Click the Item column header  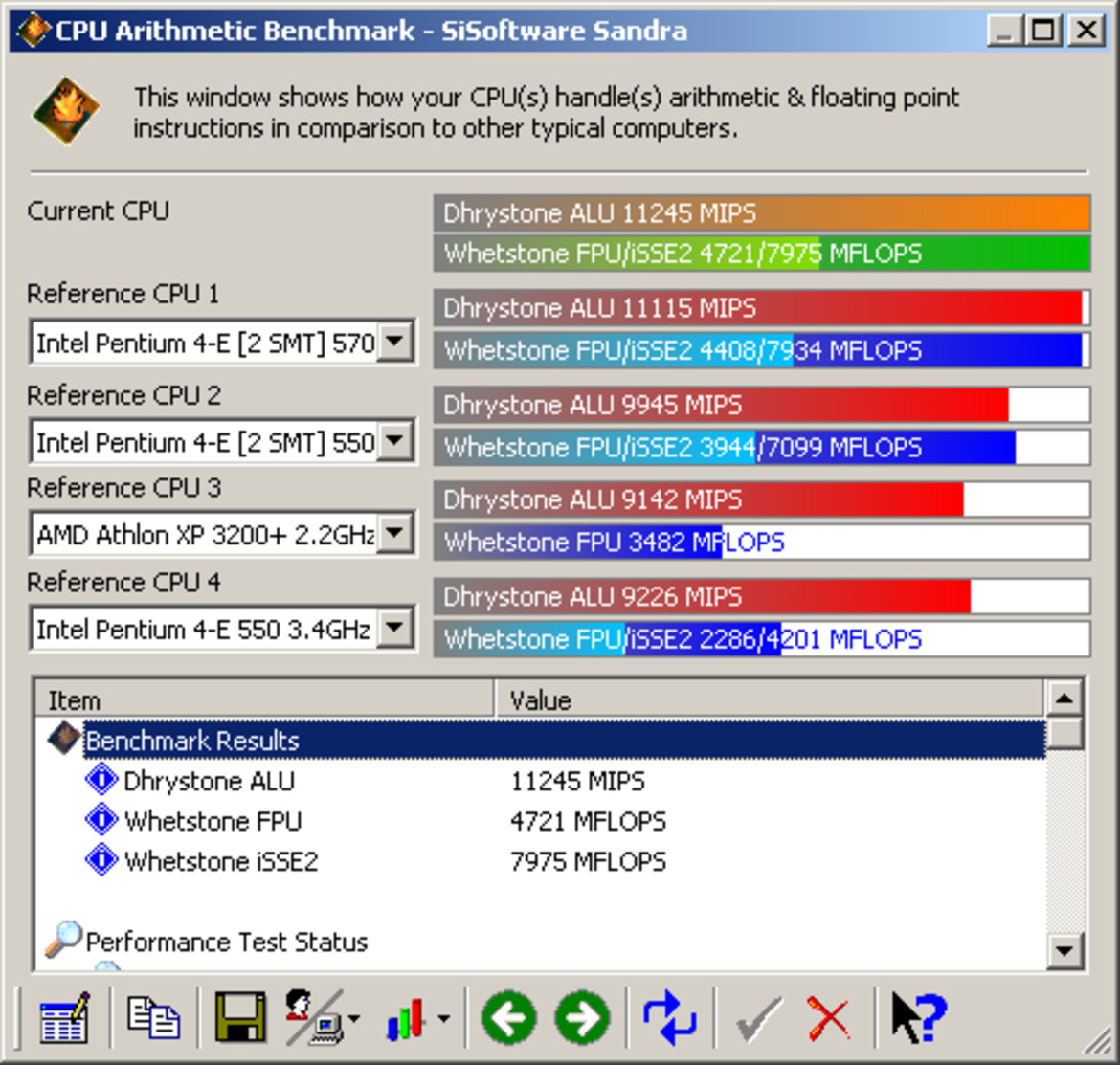click(x=264, y=699)
